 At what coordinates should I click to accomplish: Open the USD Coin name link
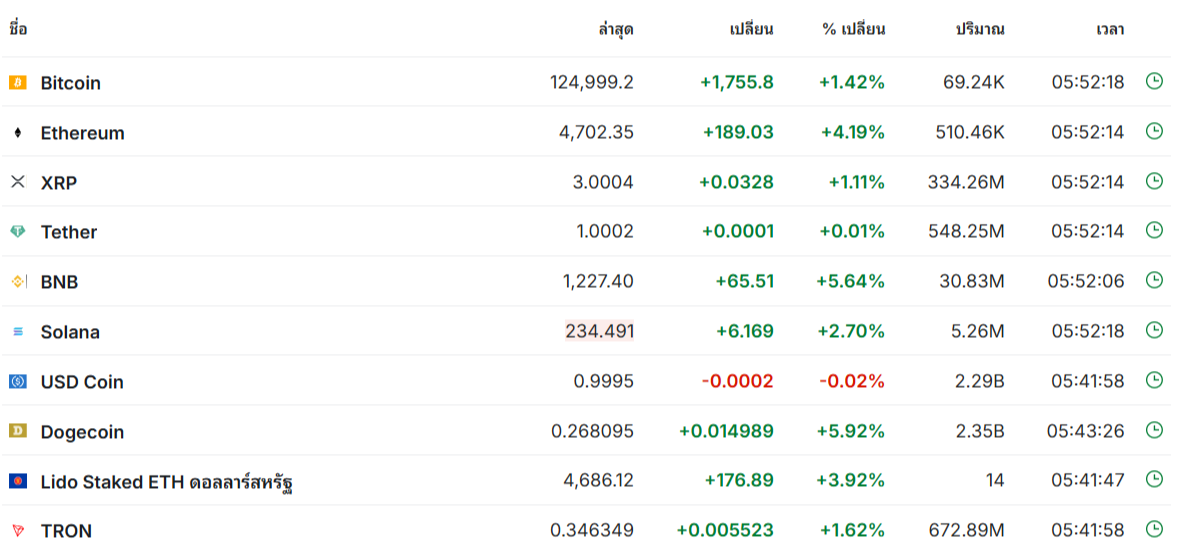click(x=82, y=382)
